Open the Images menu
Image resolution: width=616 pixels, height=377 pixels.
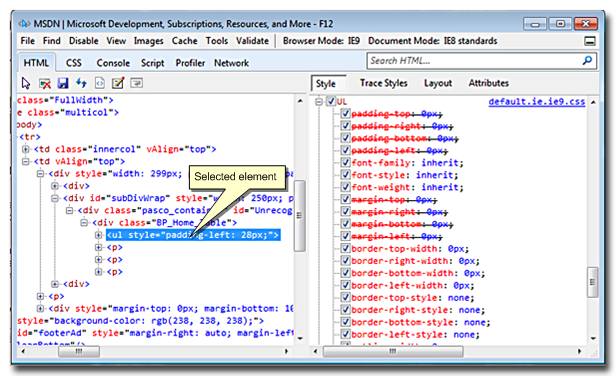pos(148,41)
